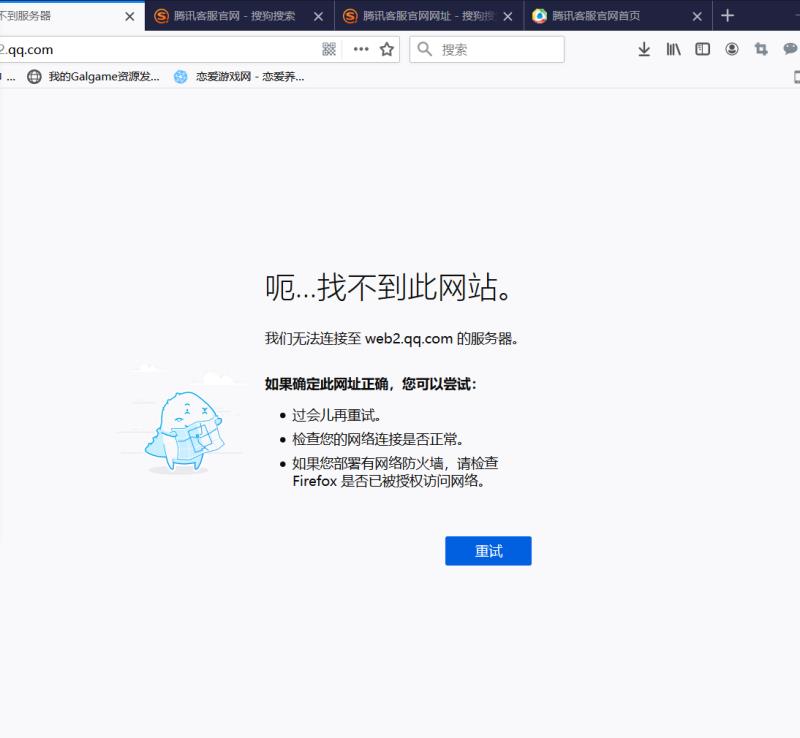
Task: Click the Firefox 是否已被授权访问网络 line
Action: tap(388, 481)
